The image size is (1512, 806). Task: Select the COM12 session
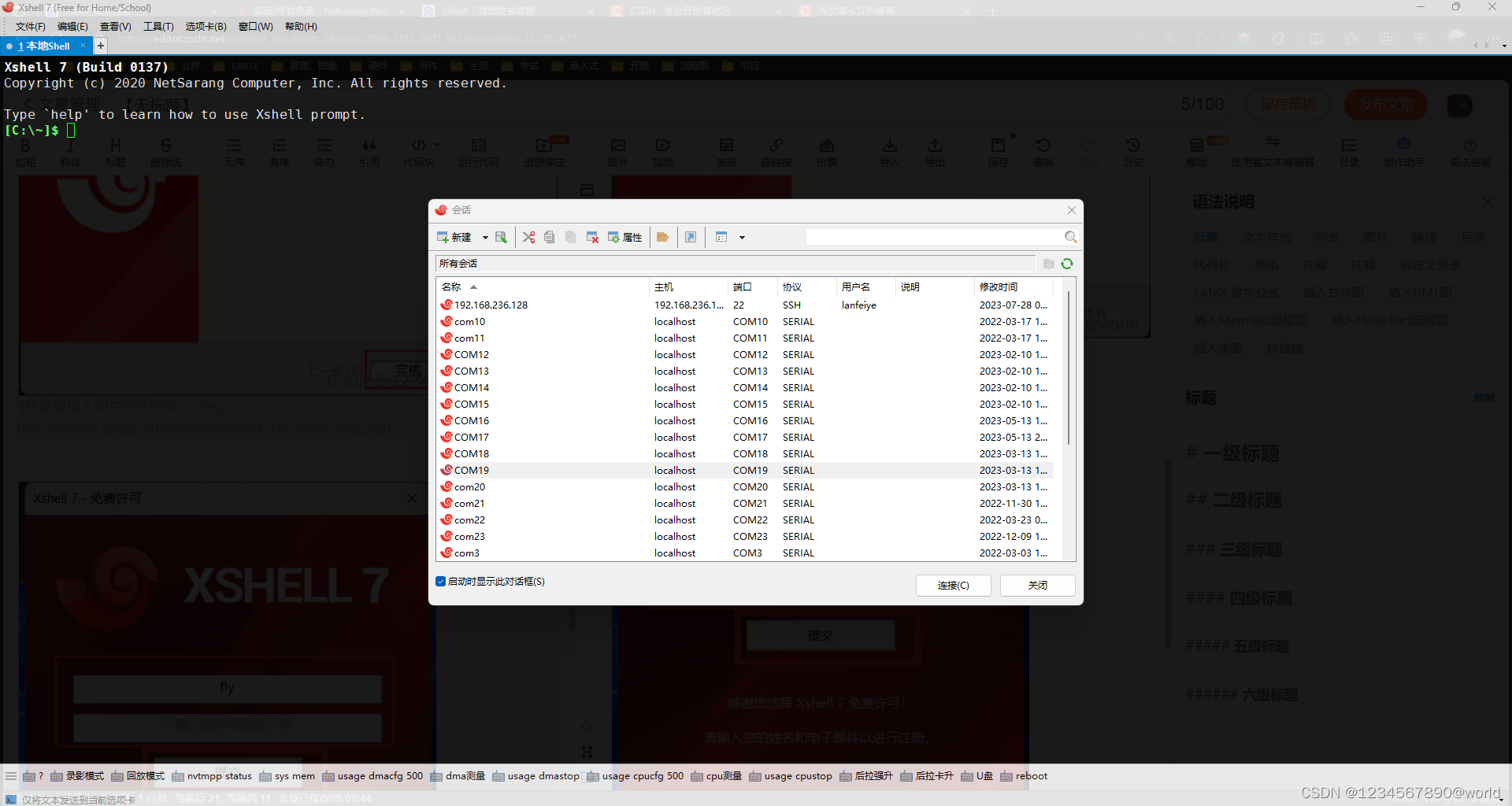pyautogui.click(x=745, y=354)
